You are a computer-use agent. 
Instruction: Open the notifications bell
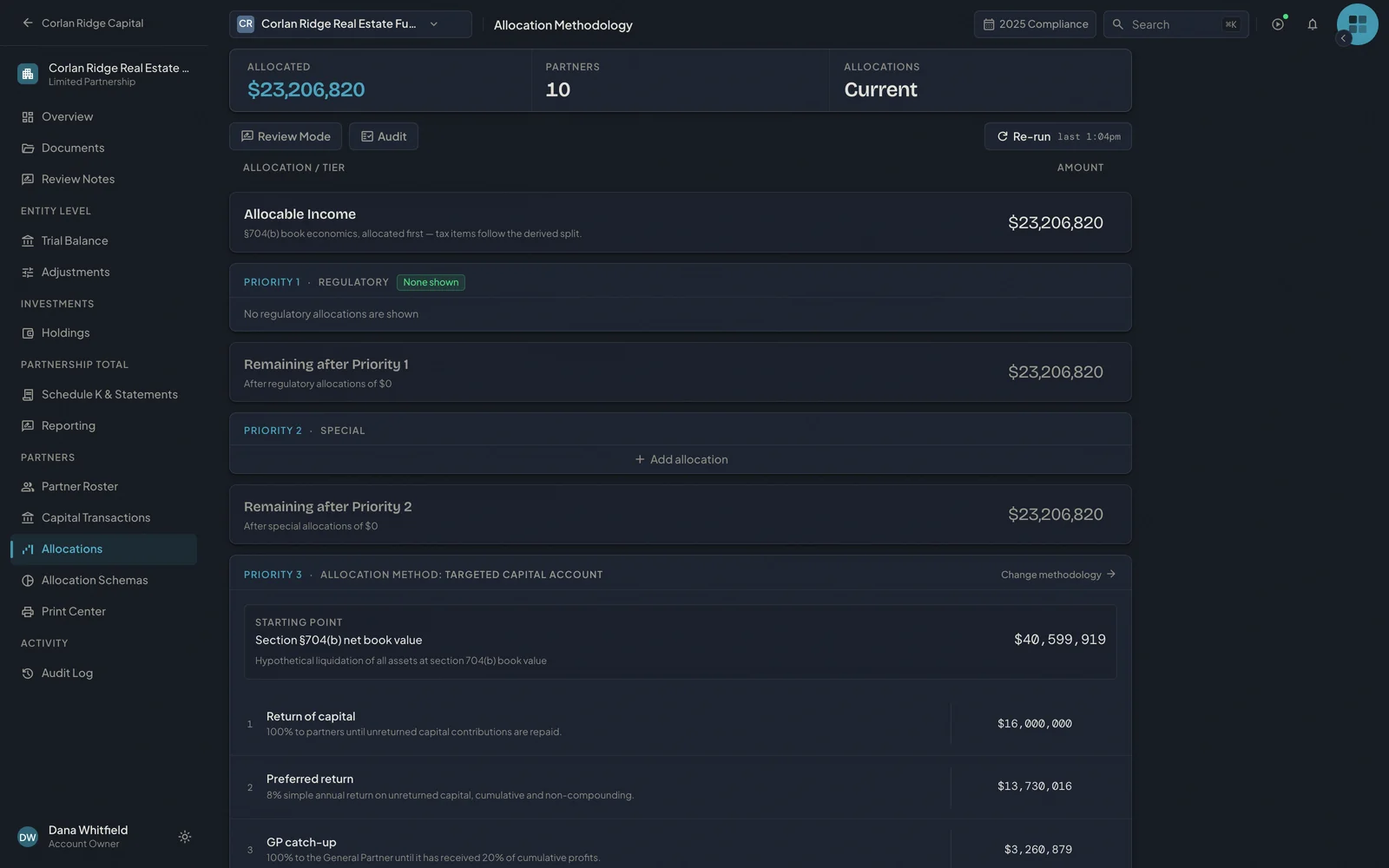[1313, 24]
